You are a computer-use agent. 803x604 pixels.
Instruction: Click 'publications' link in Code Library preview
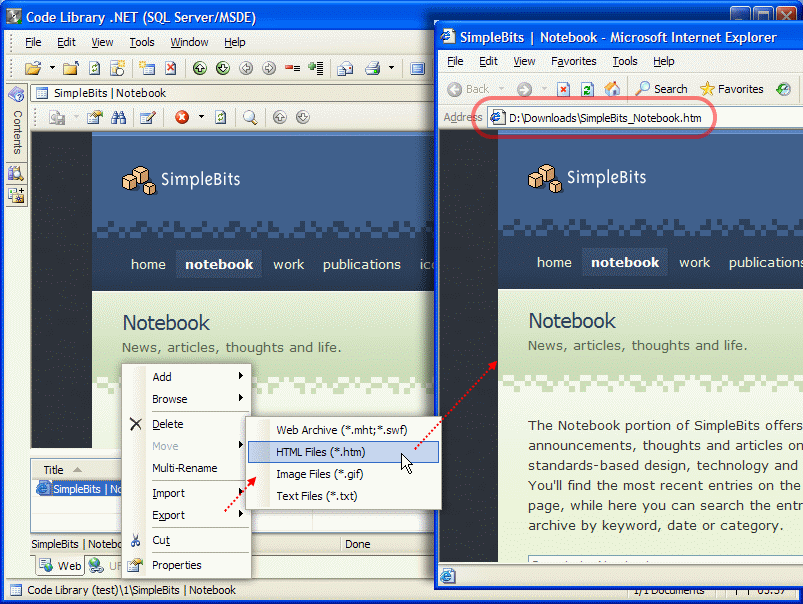pos(362,264)
